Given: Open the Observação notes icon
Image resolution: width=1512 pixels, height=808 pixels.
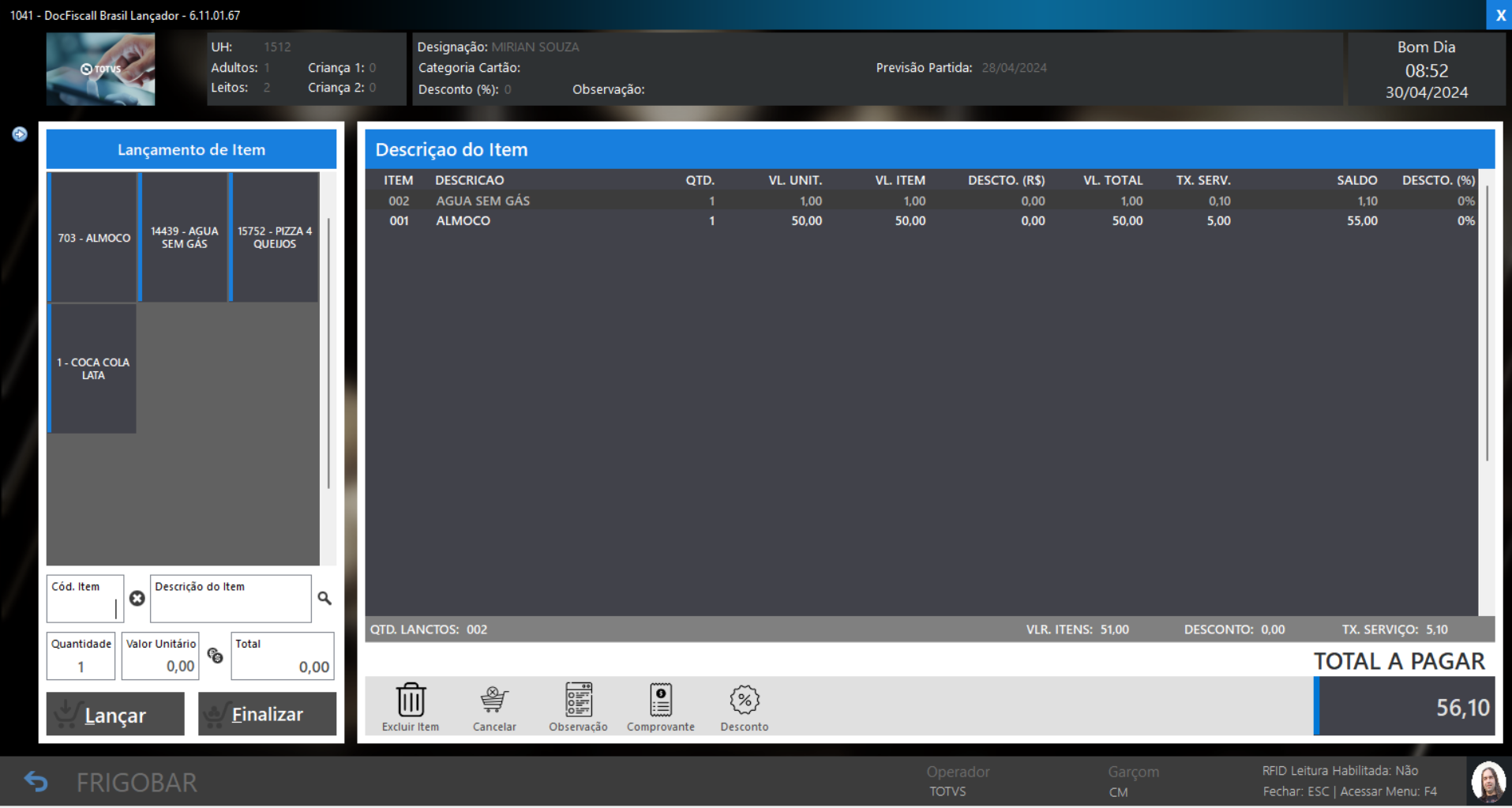Looking at the screenshot, I should [579, 700].
